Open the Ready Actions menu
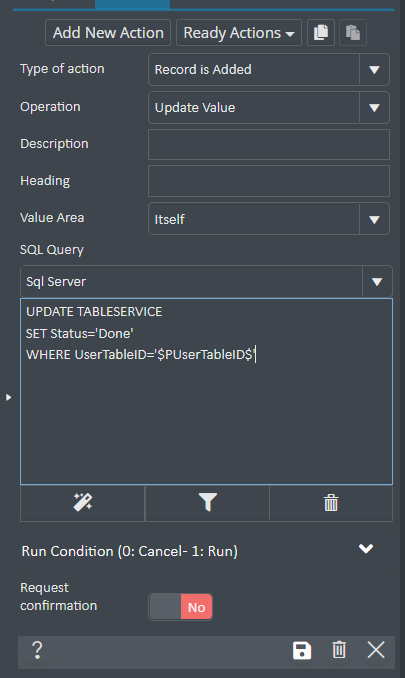 [239, 33]
